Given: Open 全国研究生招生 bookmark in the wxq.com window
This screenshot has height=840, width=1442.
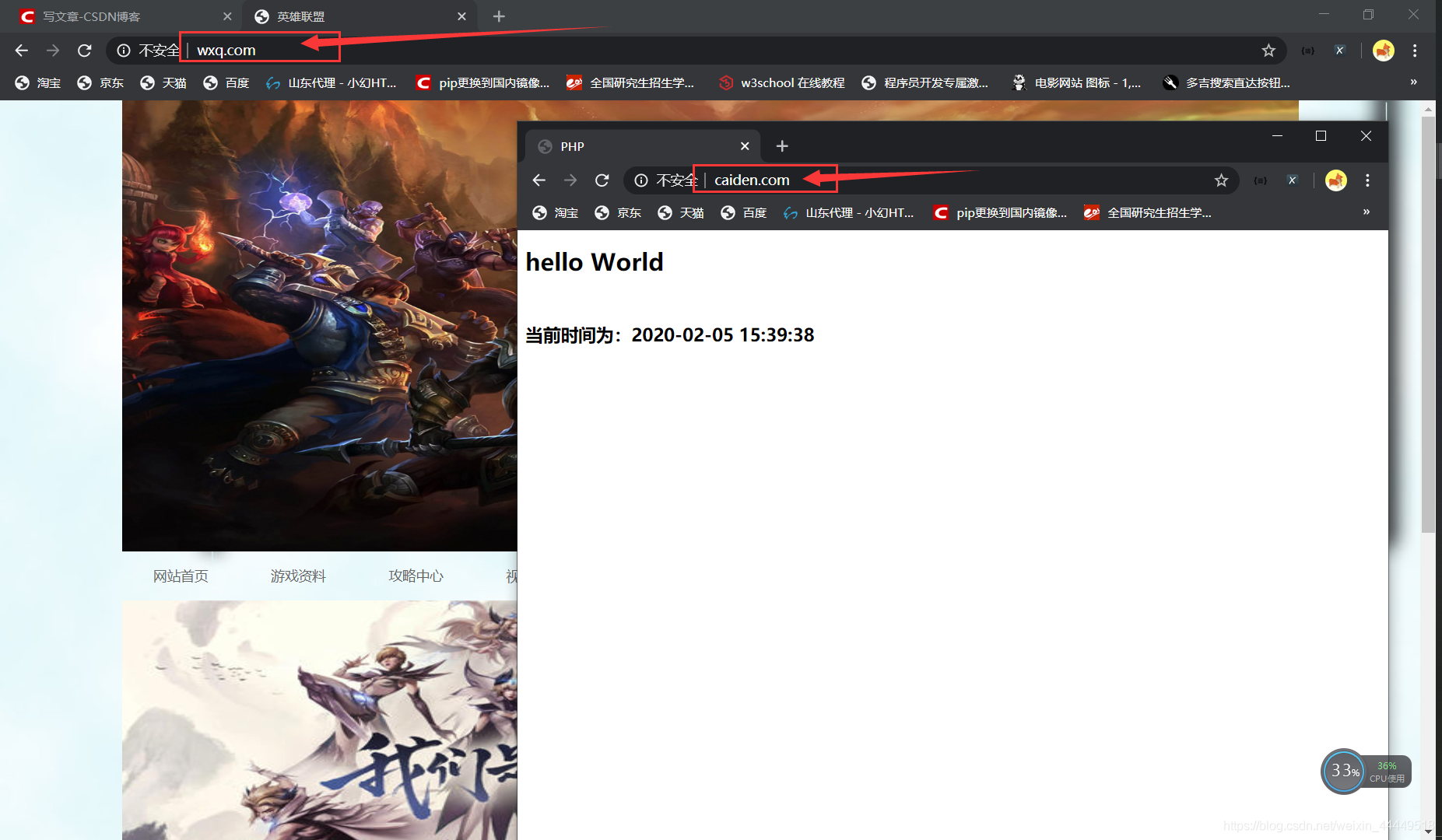Looking at the screenshot, I should pyautogui.click(x=630, y=83).
